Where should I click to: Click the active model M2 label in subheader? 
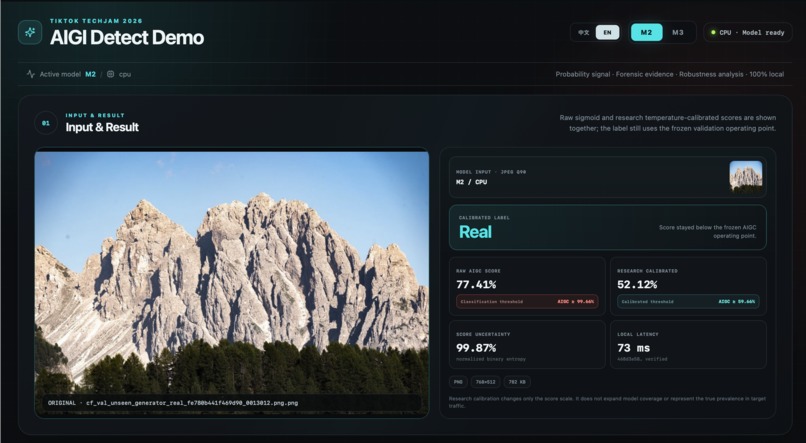(x=90, y=74)
